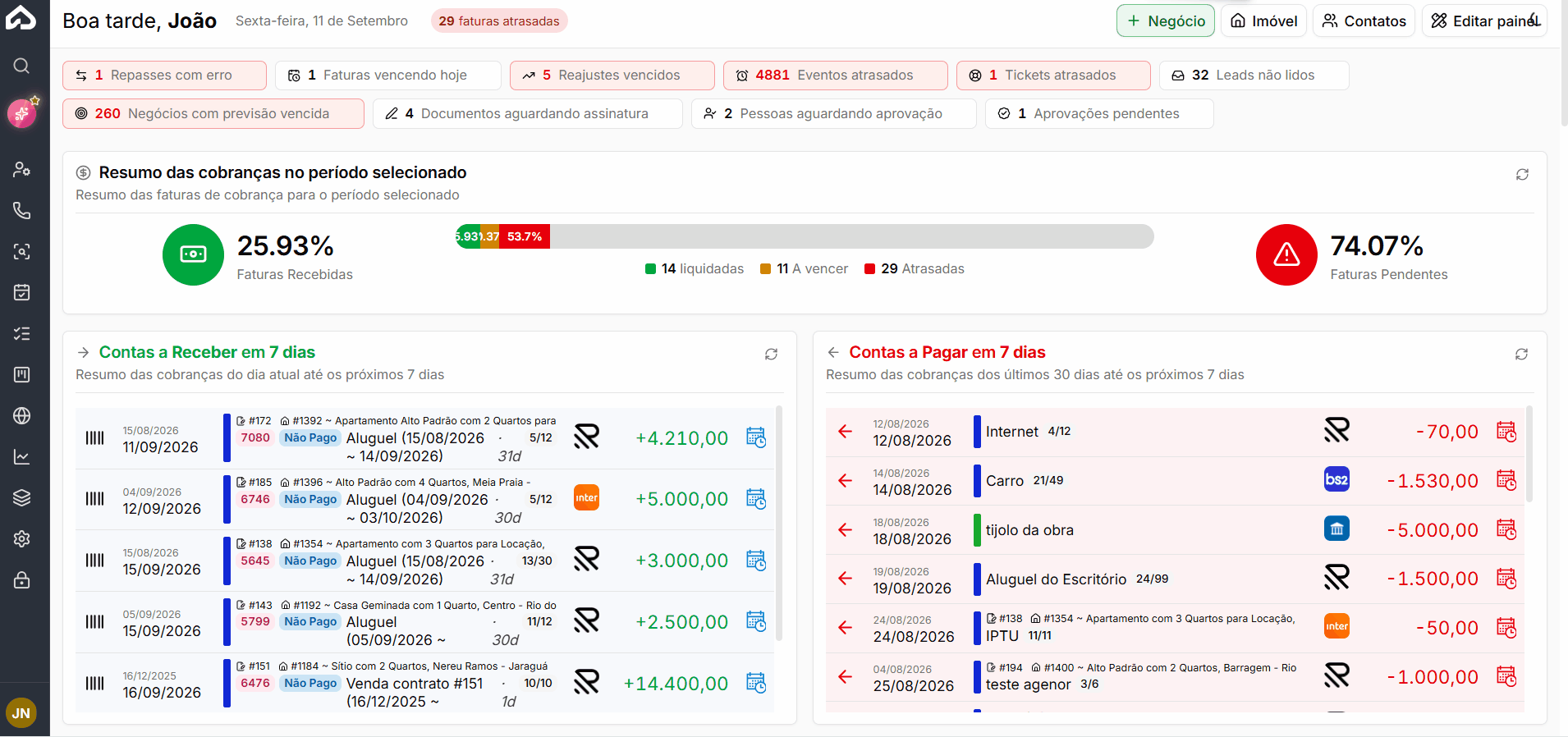Viewport: 1568px width, 737px height.
Task: Open the JN user avatar menu
Action: point(21,712)
